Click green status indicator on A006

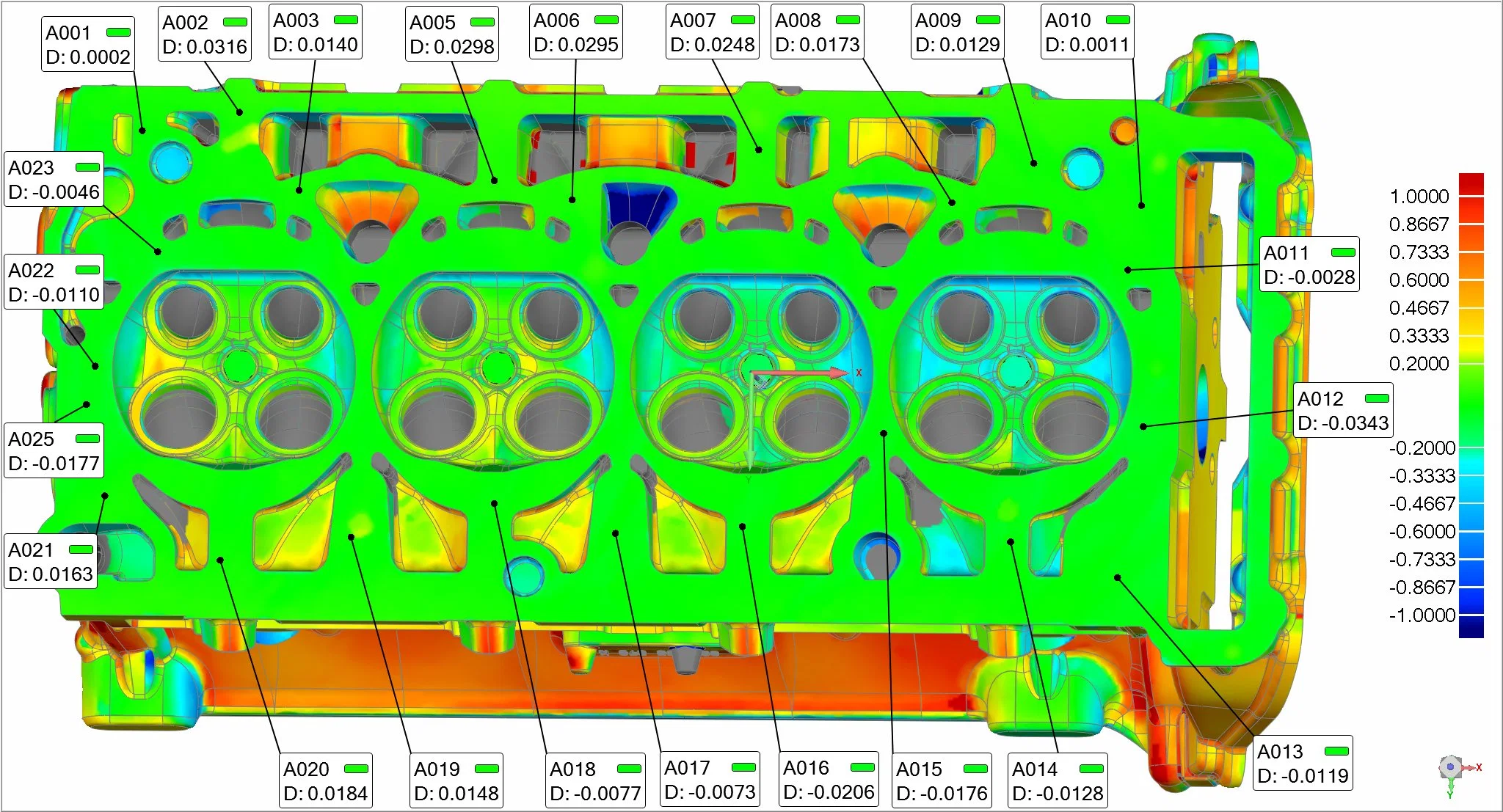606,20
